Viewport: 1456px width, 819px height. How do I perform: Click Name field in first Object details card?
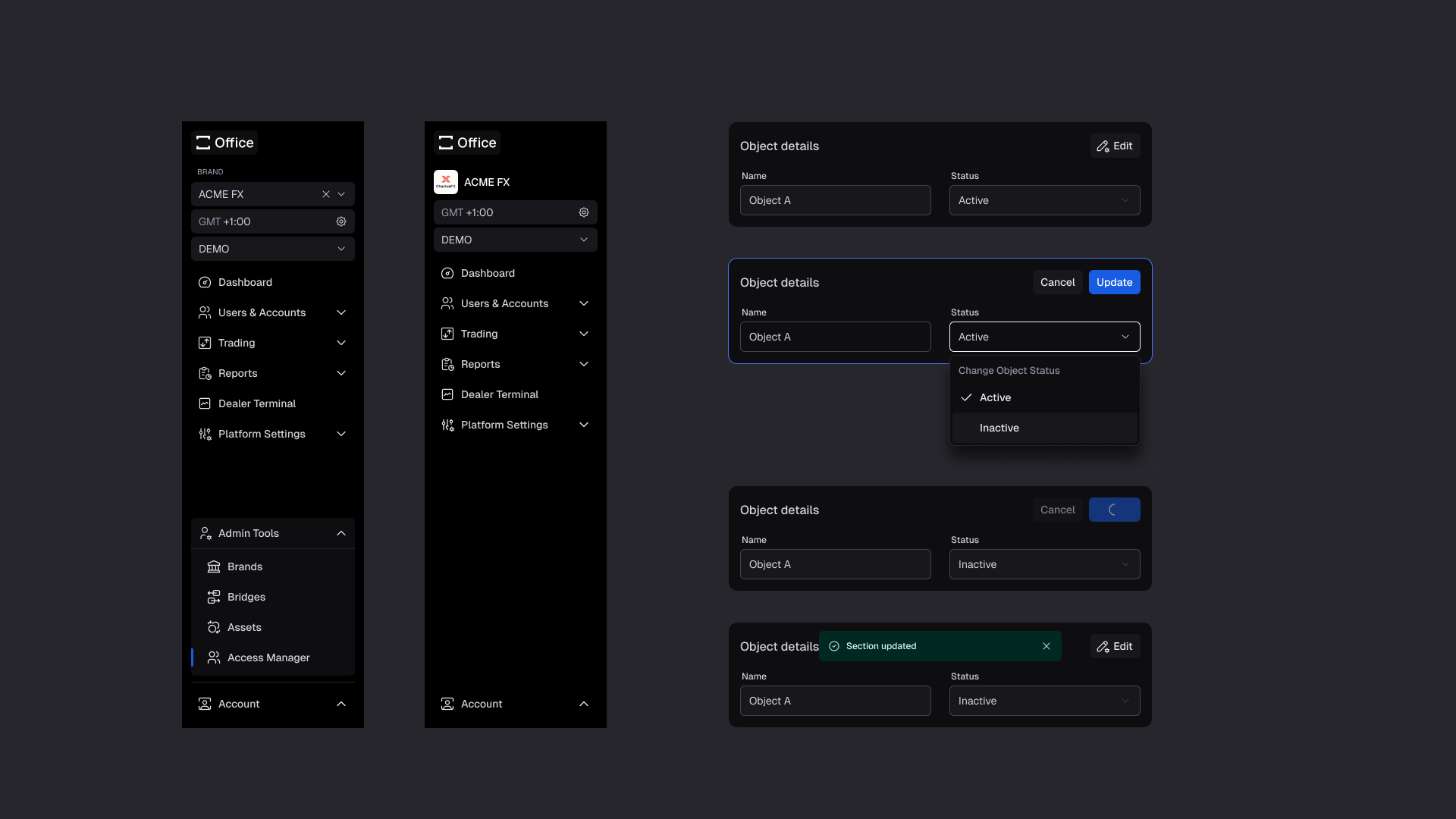pyautogui.click(x=836, y=200)
